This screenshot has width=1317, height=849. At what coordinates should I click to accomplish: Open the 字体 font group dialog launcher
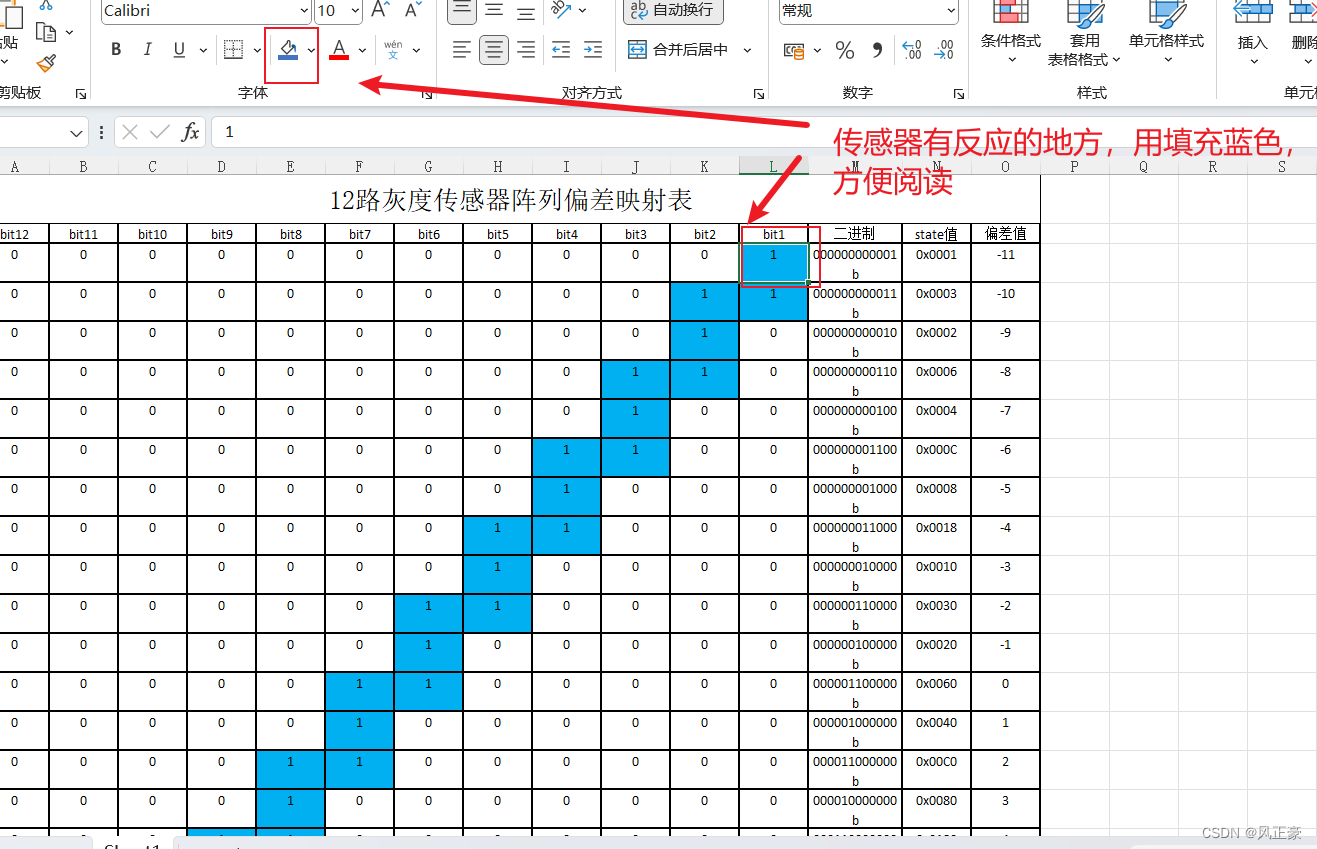pyautogui.click(x=427, y=94)
